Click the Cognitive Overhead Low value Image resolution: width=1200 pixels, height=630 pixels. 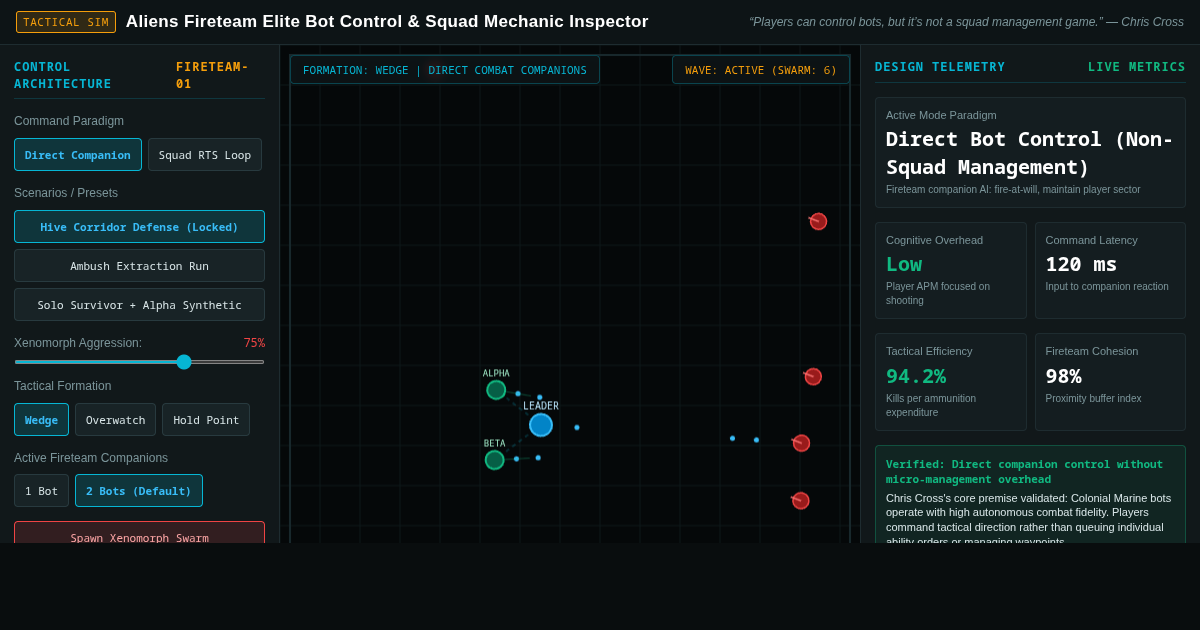pos(904,264)
